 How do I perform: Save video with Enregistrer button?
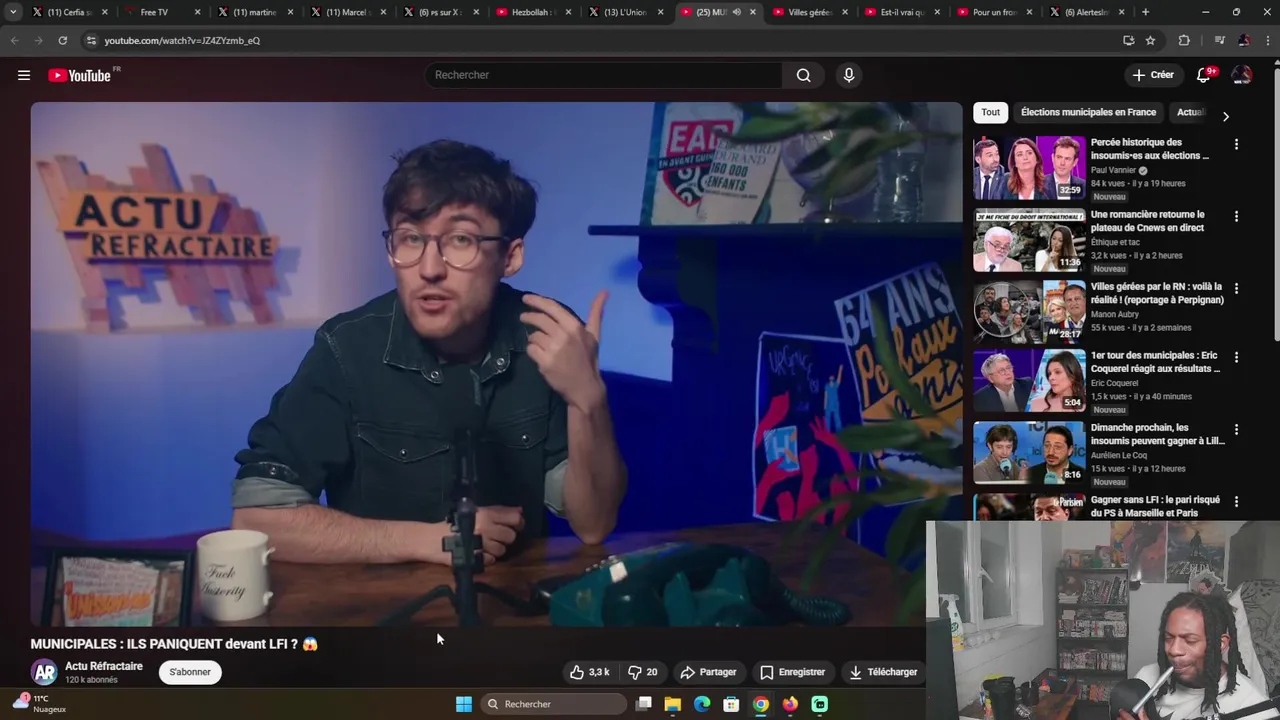click(x=792, y=672)
